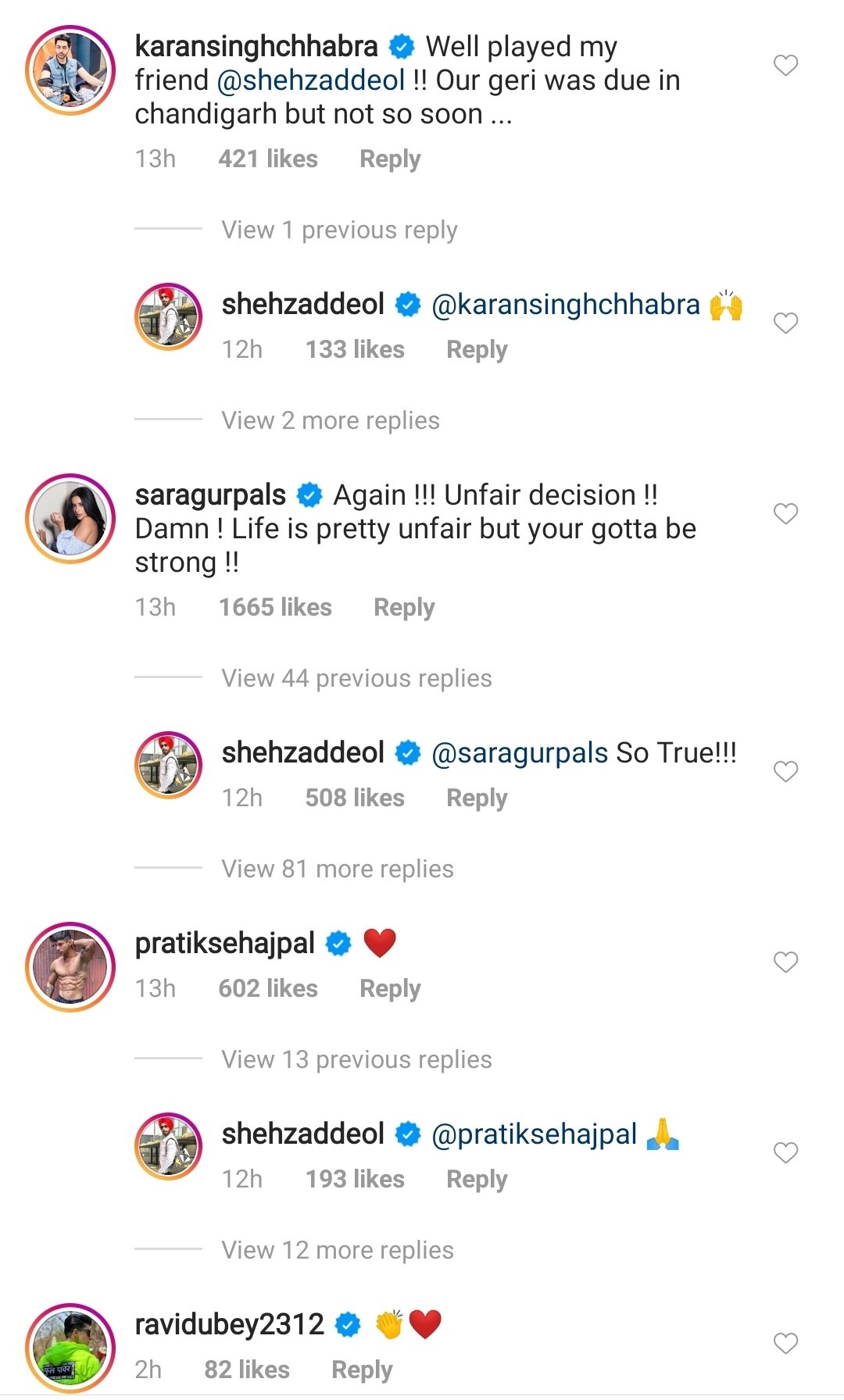The height and width of the screenshot is (1400, 844).
Task: Expand View 1 previous reply
Action: [x=339, y=230]
